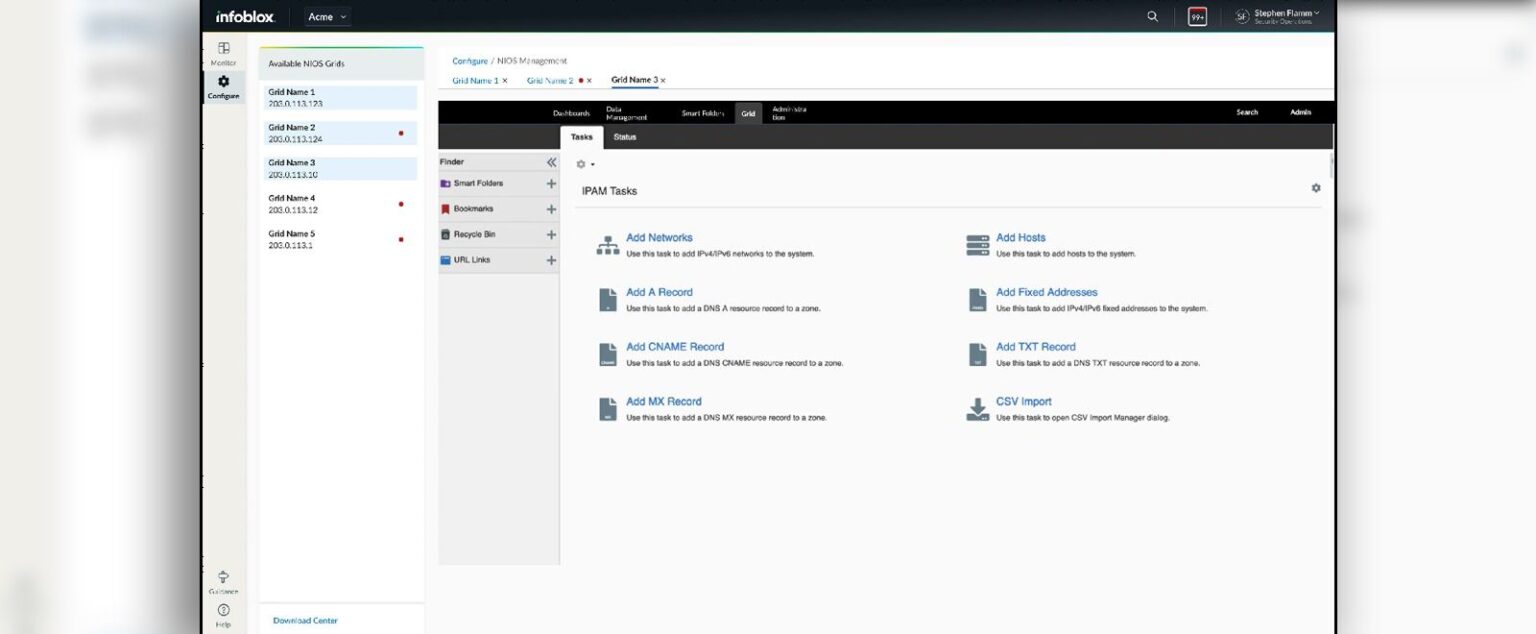Viewport: 1536px width, 634px height.
Task: Click the Add Networks network icon
Action: point(607,243)
